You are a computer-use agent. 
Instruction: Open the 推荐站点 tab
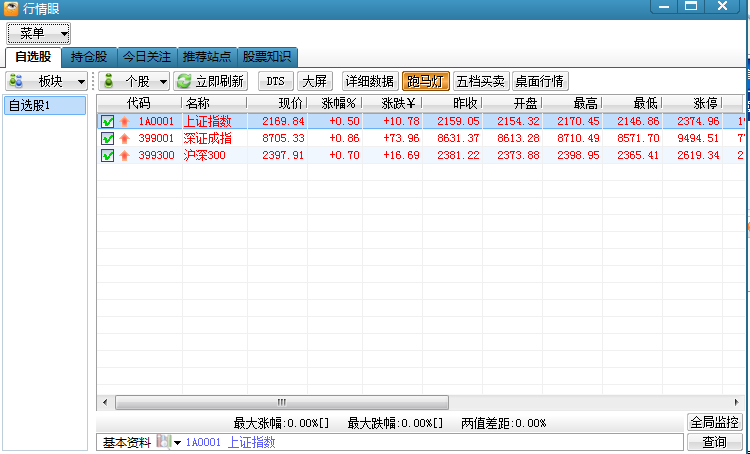coord(207,57)
